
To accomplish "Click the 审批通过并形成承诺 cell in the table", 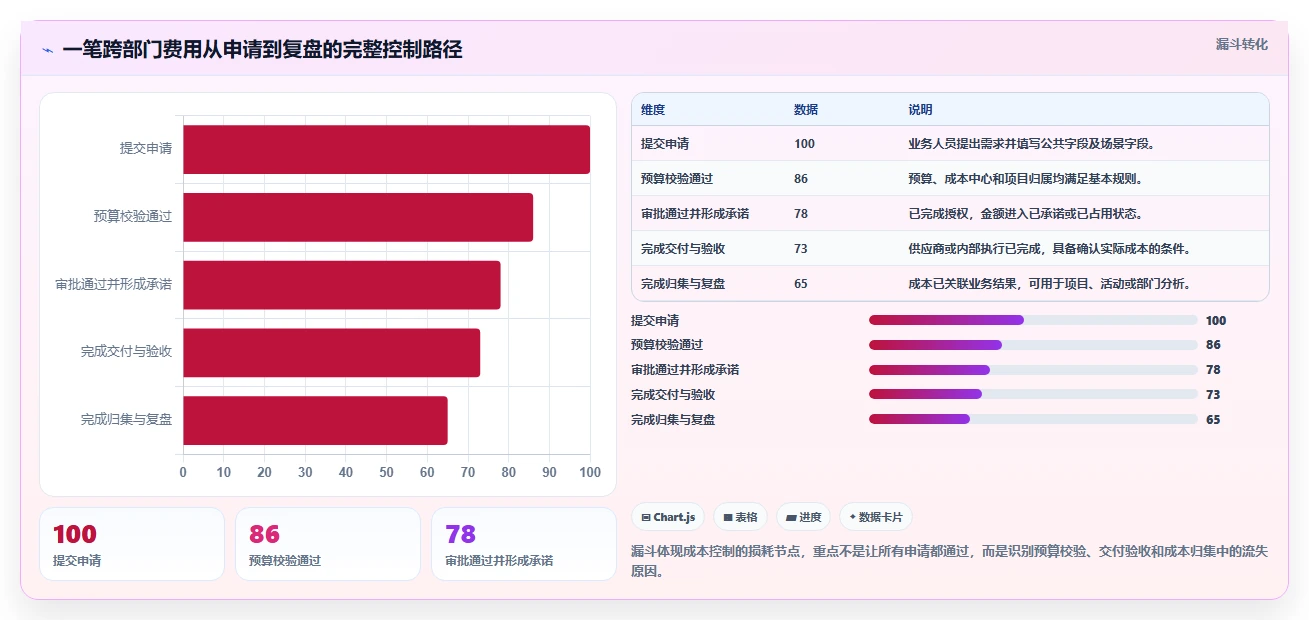I will (x=695, y=214).
